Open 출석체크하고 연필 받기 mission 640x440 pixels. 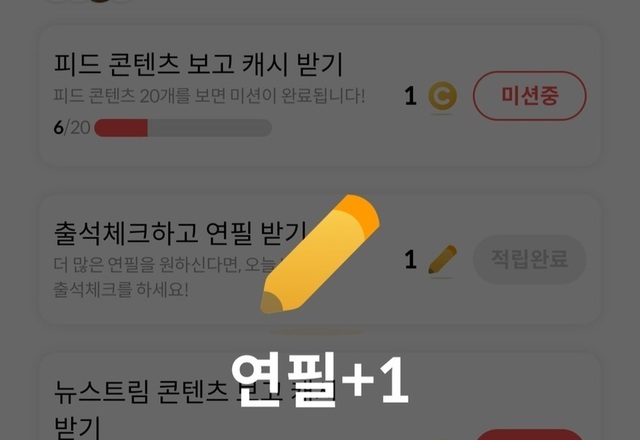click(x=180, y=233)
